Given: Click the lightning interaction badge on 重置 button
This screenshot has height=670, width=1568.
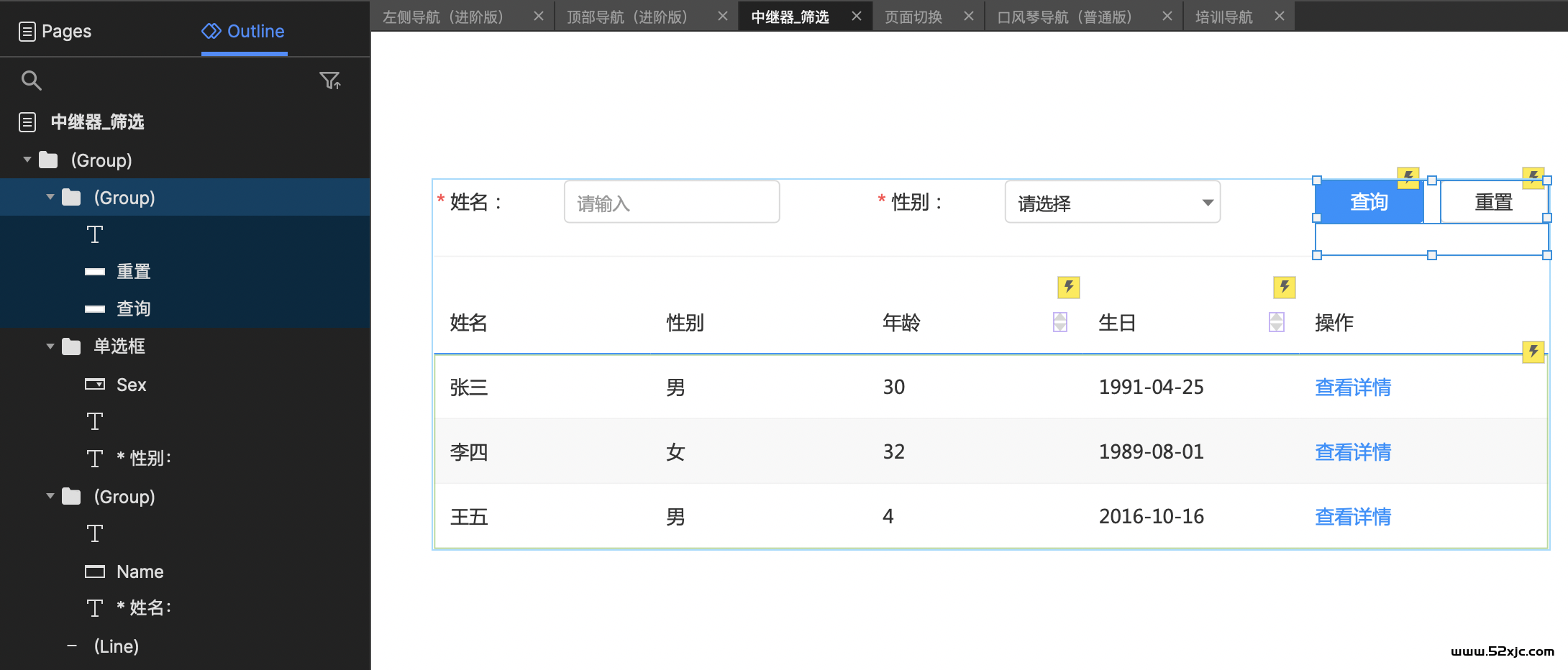Looking at the screenshot, I should click(1533, 176).
